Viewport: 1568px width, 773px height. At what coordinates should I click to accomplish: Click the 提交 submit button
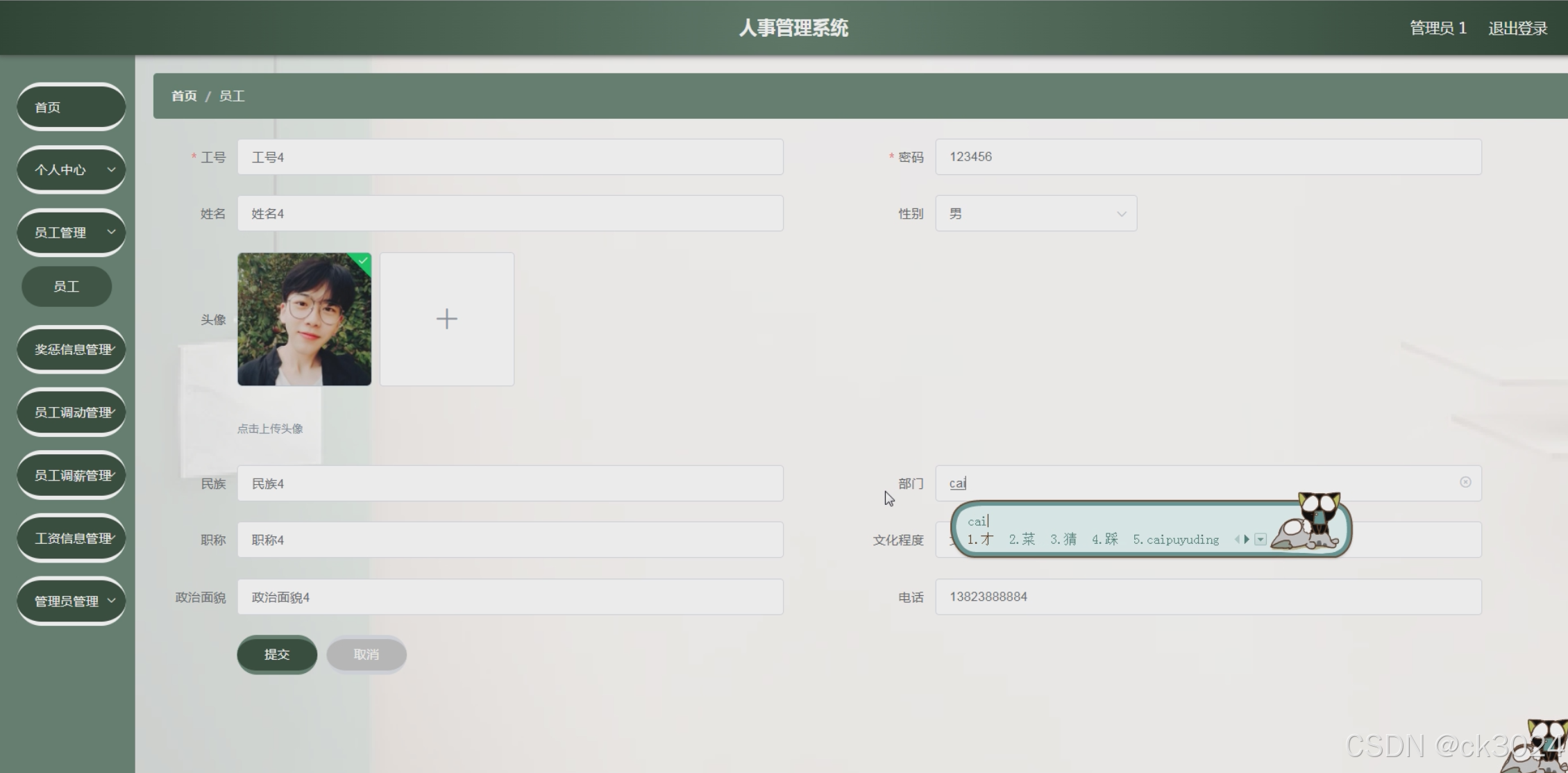coord(277,654)
